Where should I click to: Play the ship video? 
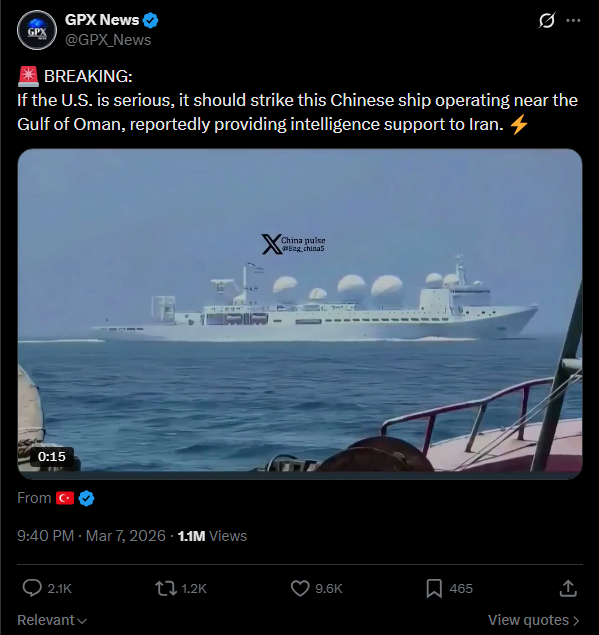[x=300, y=314]
